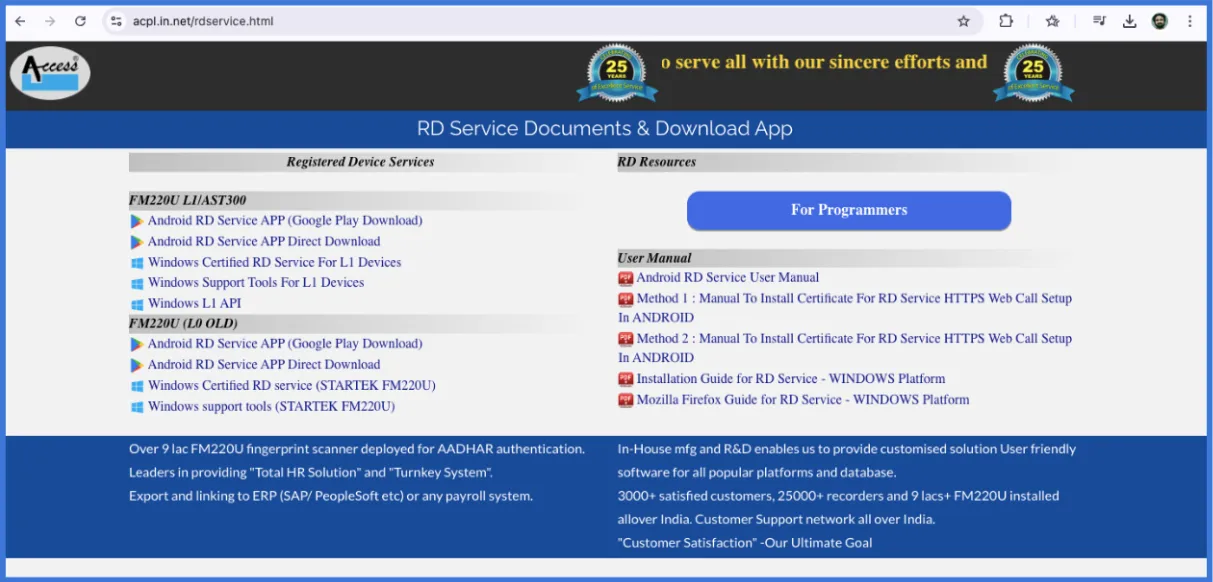Reload the current page

point(80,21)
